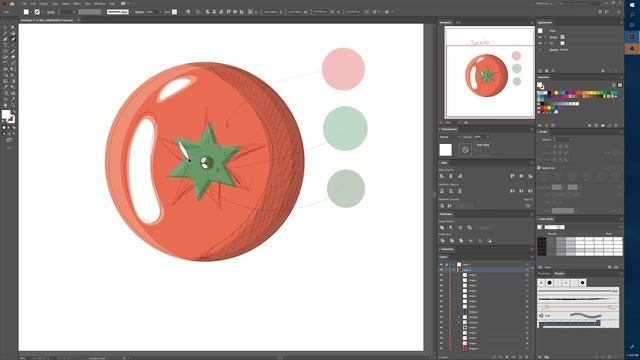Open the Window menu
This screenshot has width=640, height=360.
pyautogui.click(x=100, y=4)
